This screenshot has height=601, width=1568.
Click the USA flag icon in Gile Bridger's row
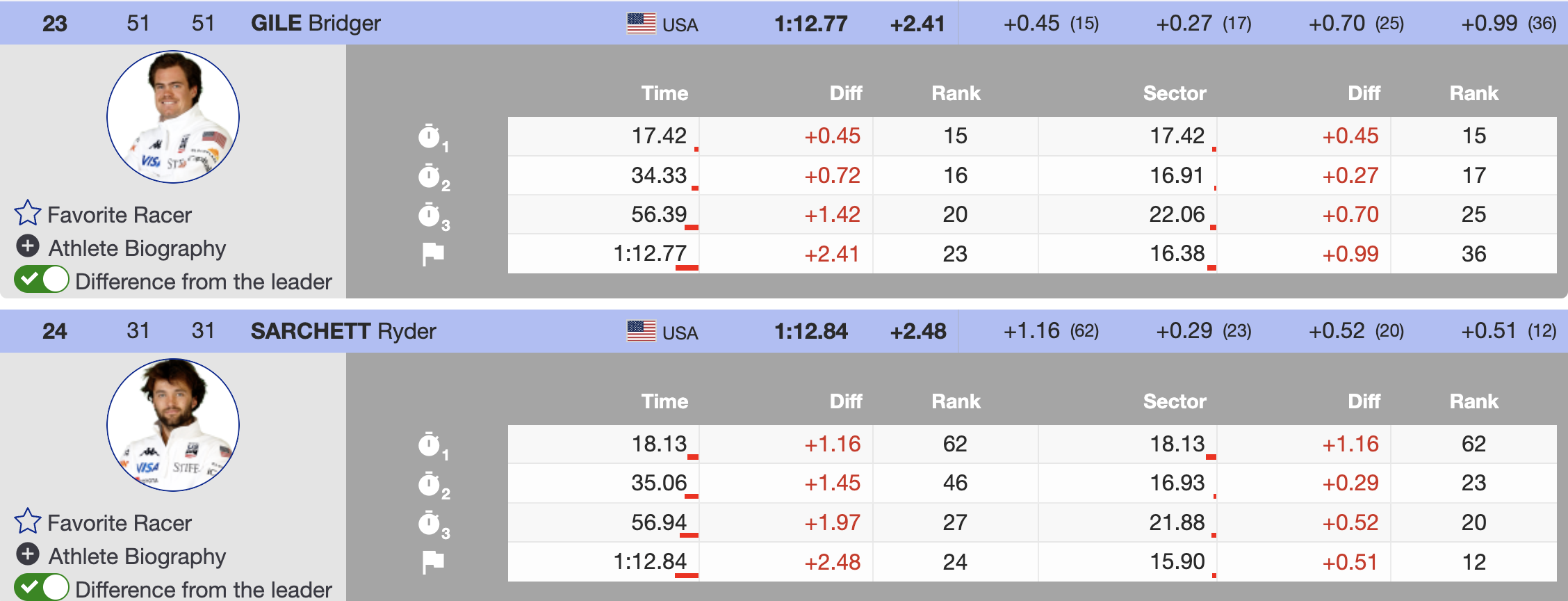641,24
